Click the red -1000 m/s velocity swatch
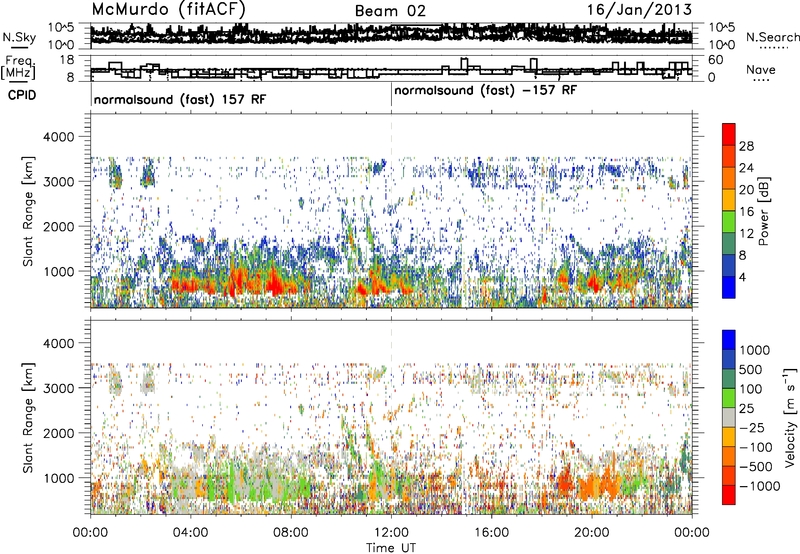This screenshot has width=800, height=554. click(x=729, y=495)
